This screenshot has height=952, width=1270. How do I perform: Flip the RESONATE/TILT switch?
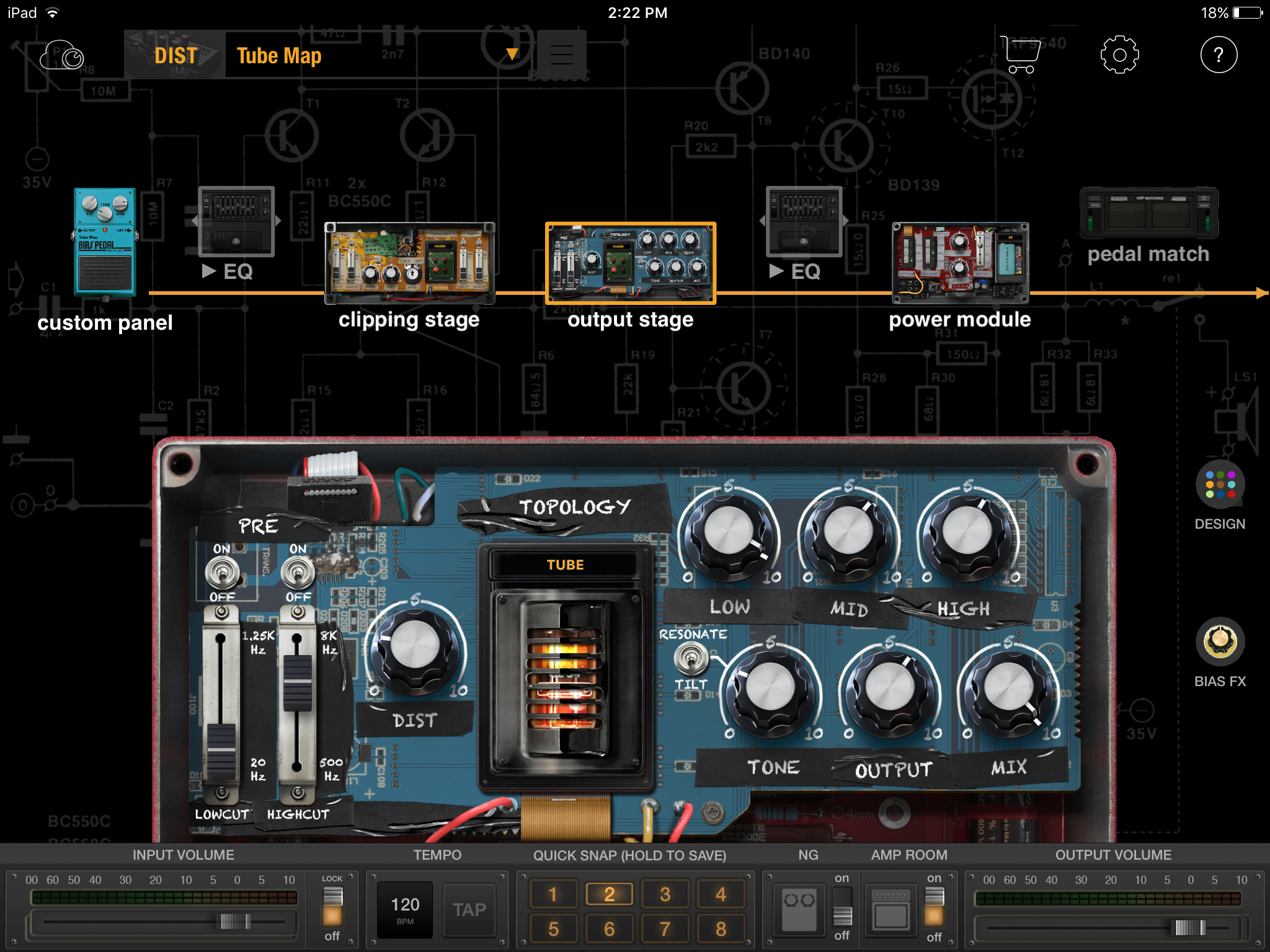click(x=691, y=658)
